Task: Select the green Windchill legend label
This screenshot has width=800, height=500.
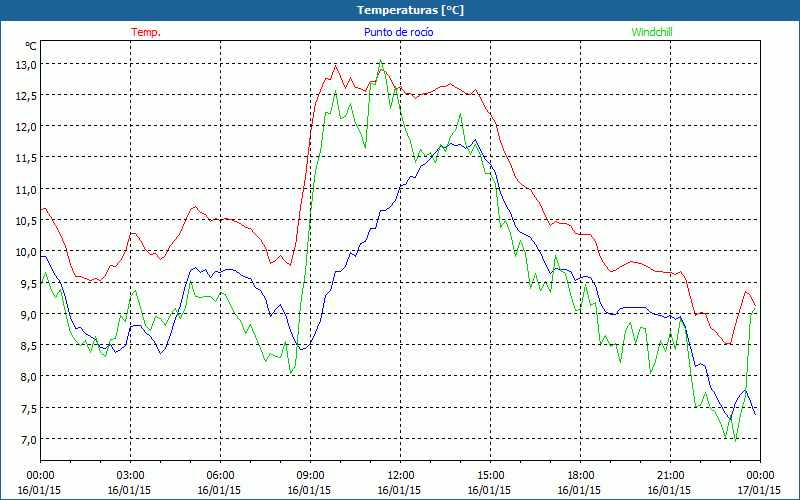Action: pos(652,32)
